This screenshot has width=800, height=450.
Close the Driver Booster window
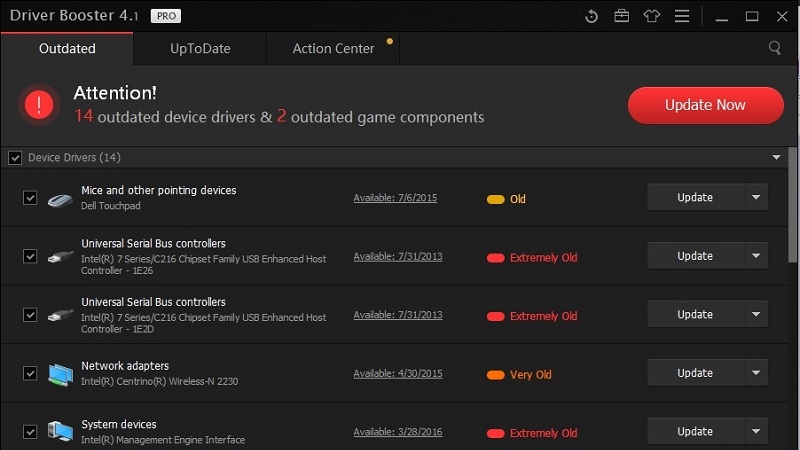tap(782, 16)
